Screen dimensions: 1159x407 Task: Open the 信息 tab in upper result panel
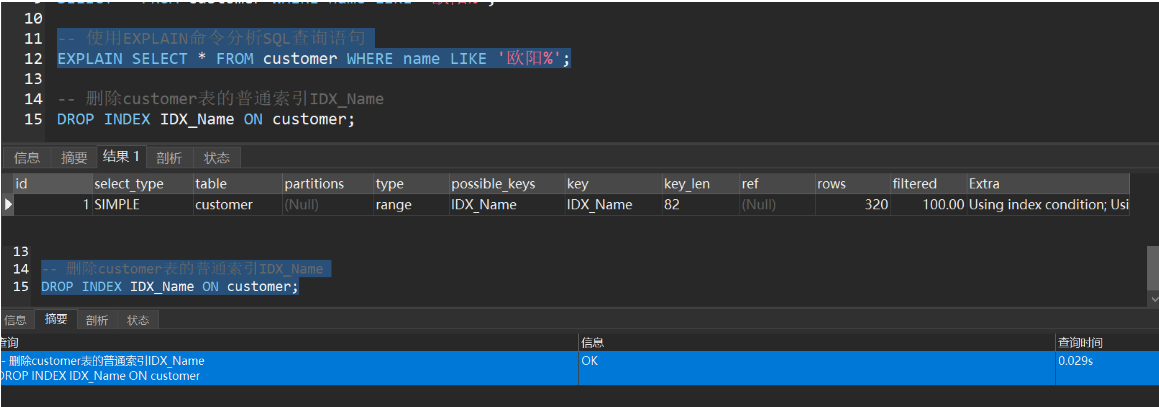[x=27, y=157]
